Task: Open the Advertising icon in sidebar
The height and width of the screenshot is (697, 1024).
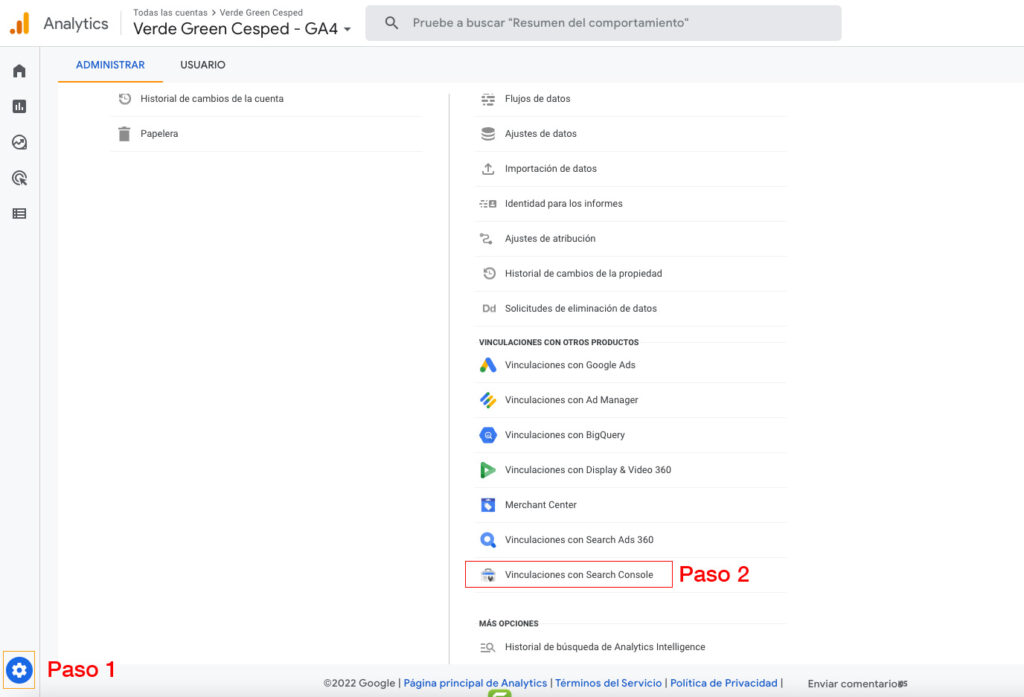Action: click(19, 178)
